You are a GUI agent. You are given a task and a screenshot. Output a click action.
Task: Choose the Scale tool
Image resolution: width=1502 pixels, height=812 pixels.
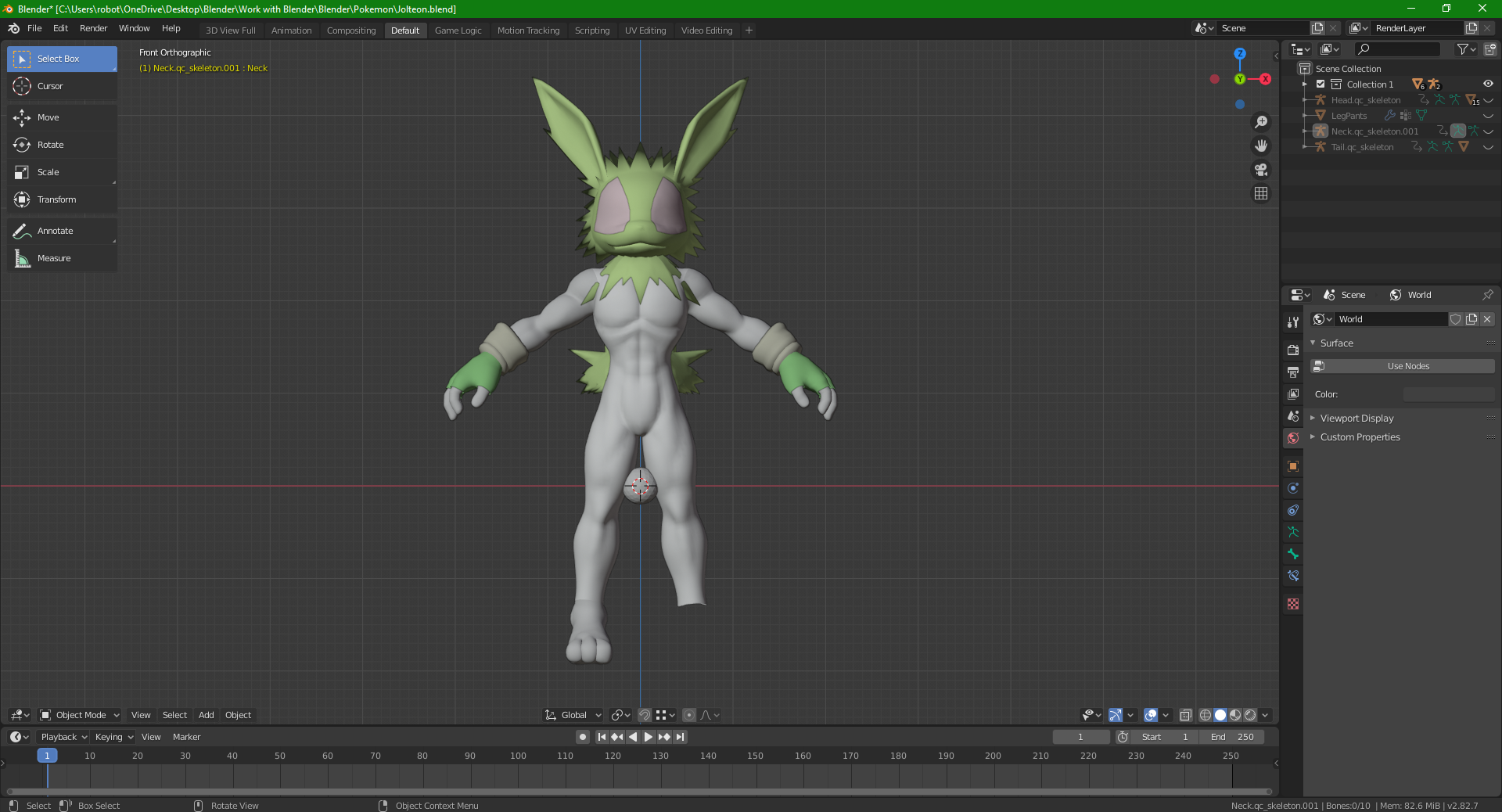(x=62, y=172)
